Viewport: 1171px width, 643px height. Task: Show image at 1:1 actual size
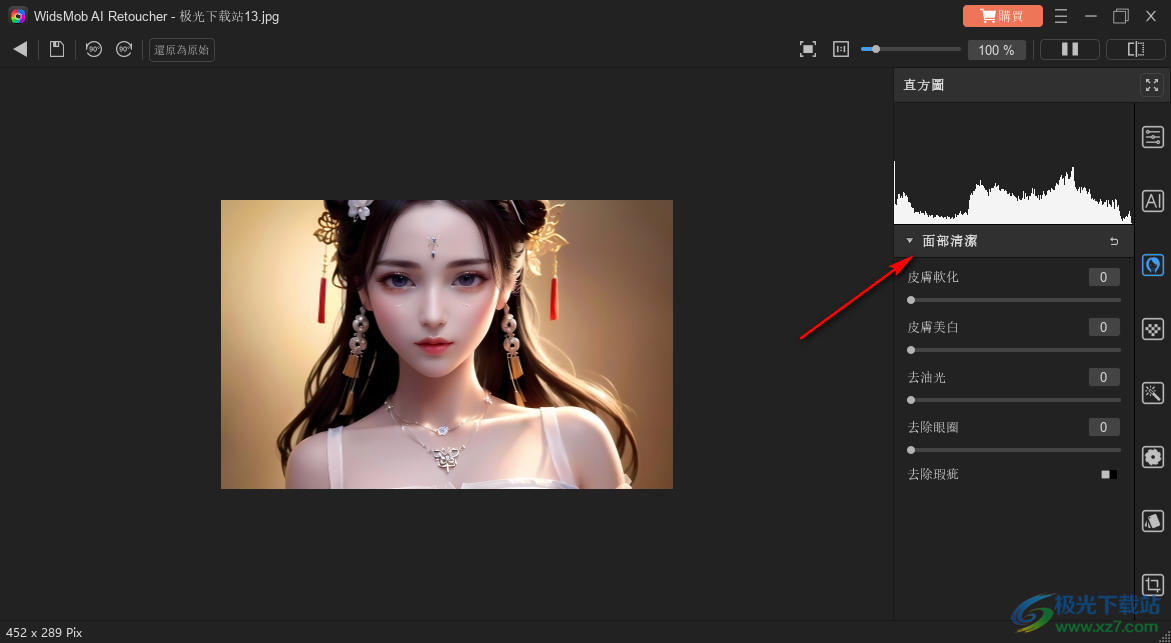[841, 49]
